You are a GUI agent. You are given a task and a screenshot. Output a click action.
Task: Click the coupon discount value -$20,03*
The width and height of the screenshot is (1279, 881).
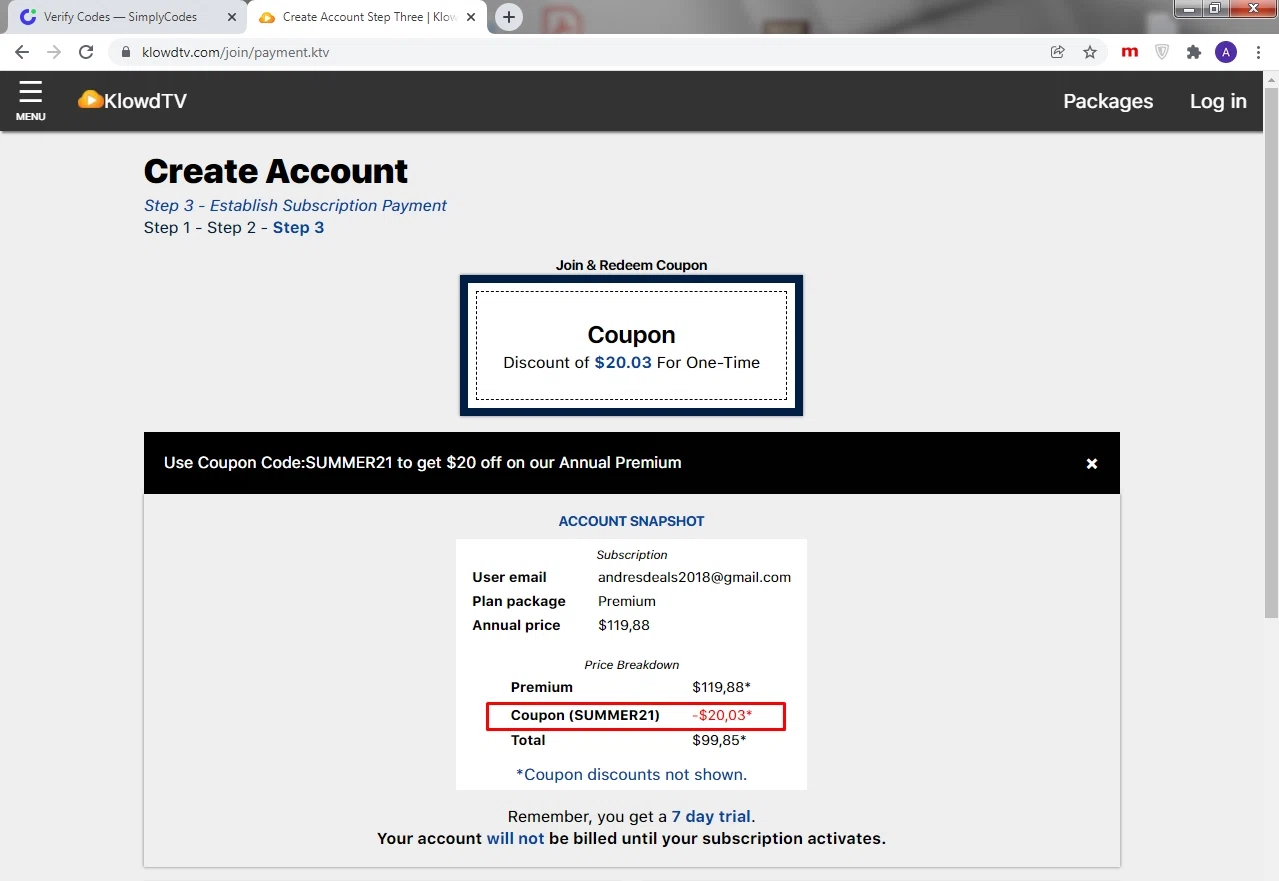[x=721, y=715]
